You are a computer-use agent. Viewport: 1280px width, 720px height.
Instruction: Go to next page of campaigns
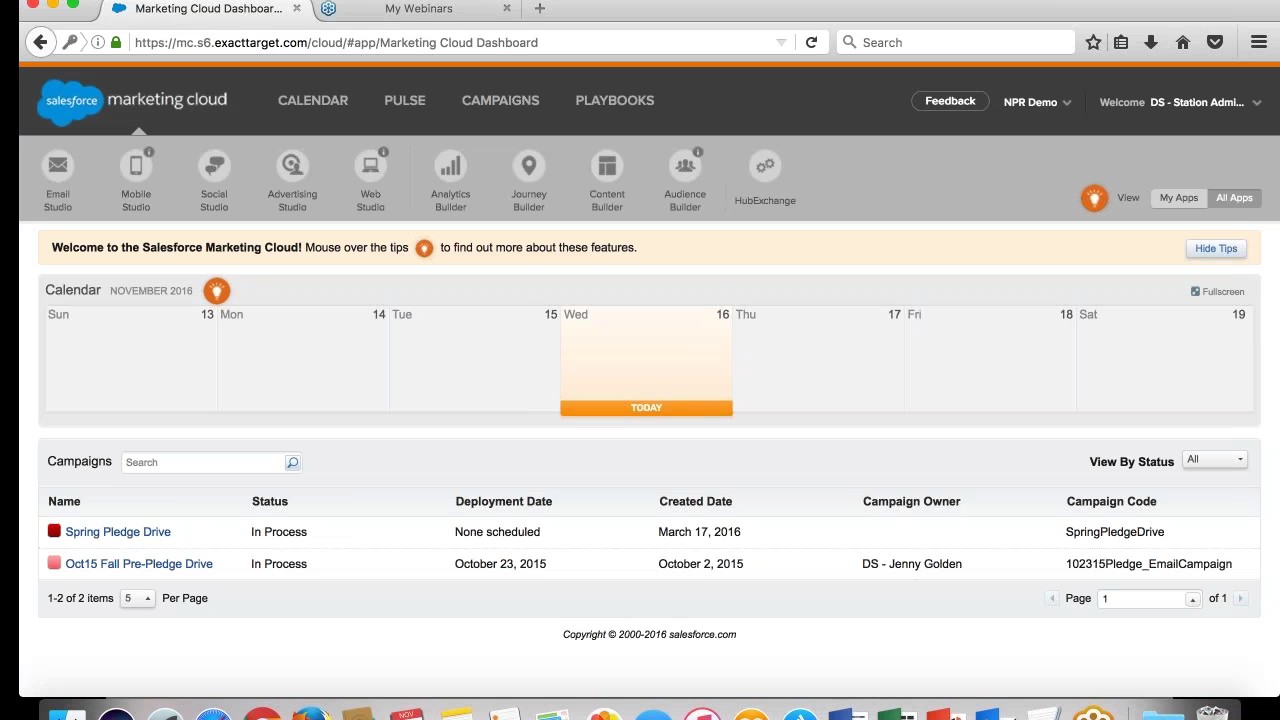click(1240, 598)
